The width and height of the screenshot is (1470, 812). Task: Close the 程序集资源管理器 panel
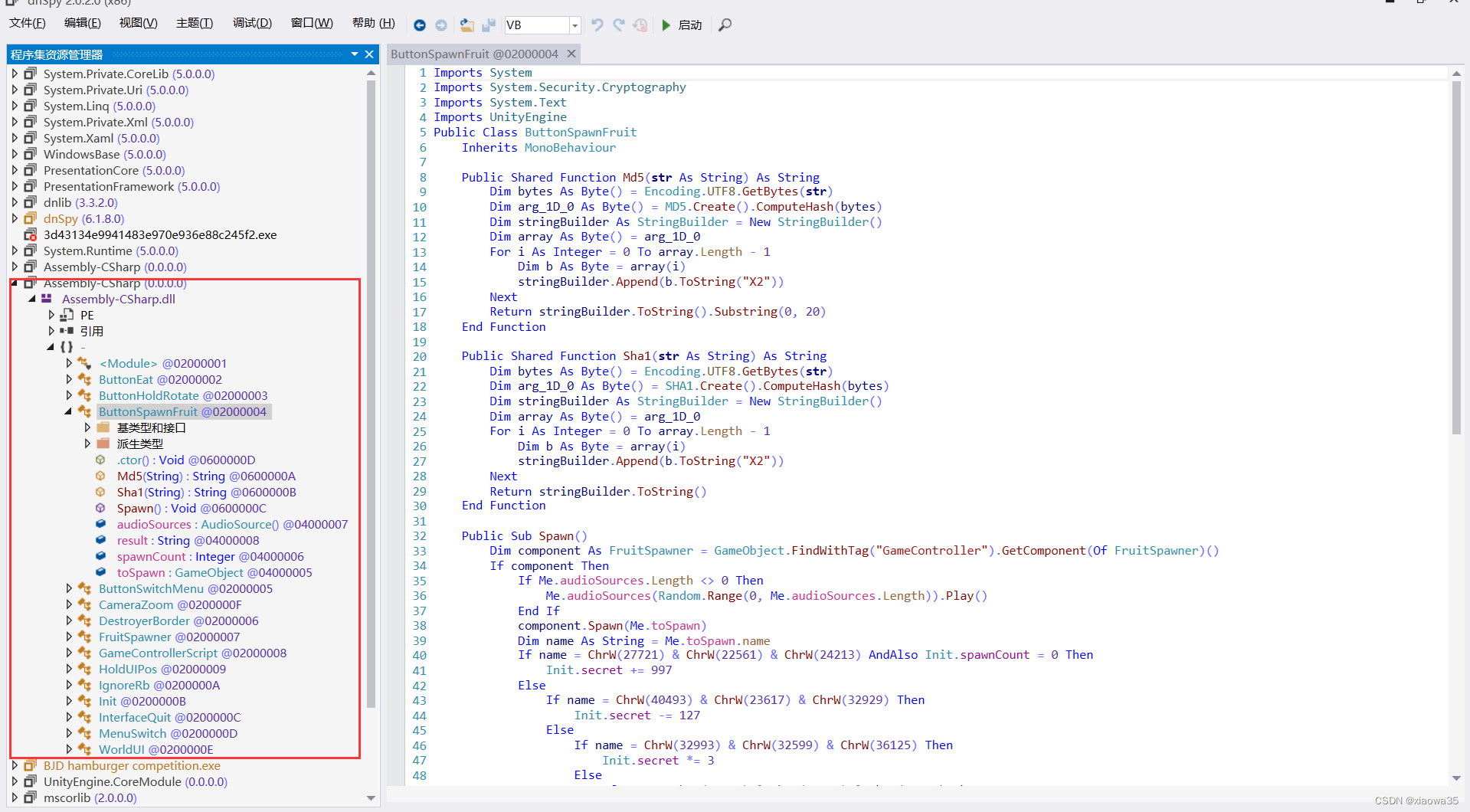click(369, 54)
